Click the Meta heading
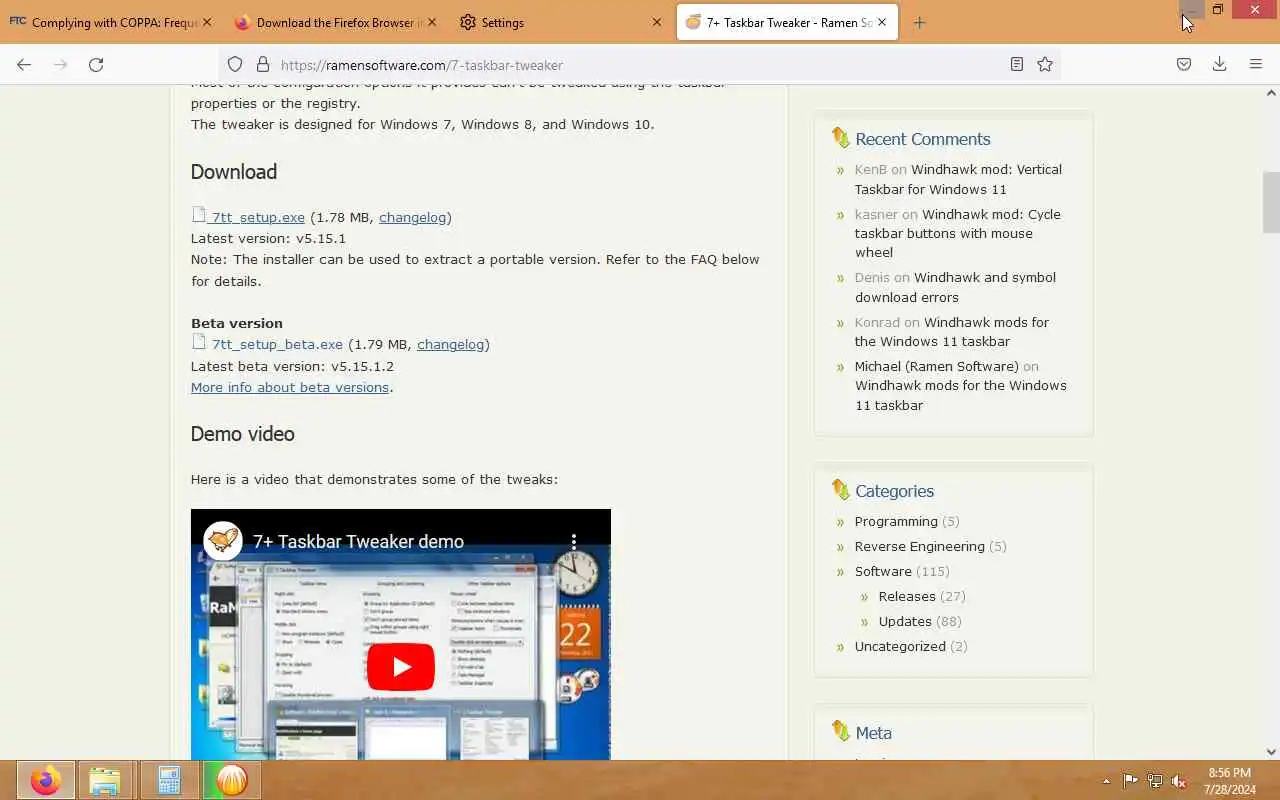The height and width of the screenshot is (800, 1280). 873,733
